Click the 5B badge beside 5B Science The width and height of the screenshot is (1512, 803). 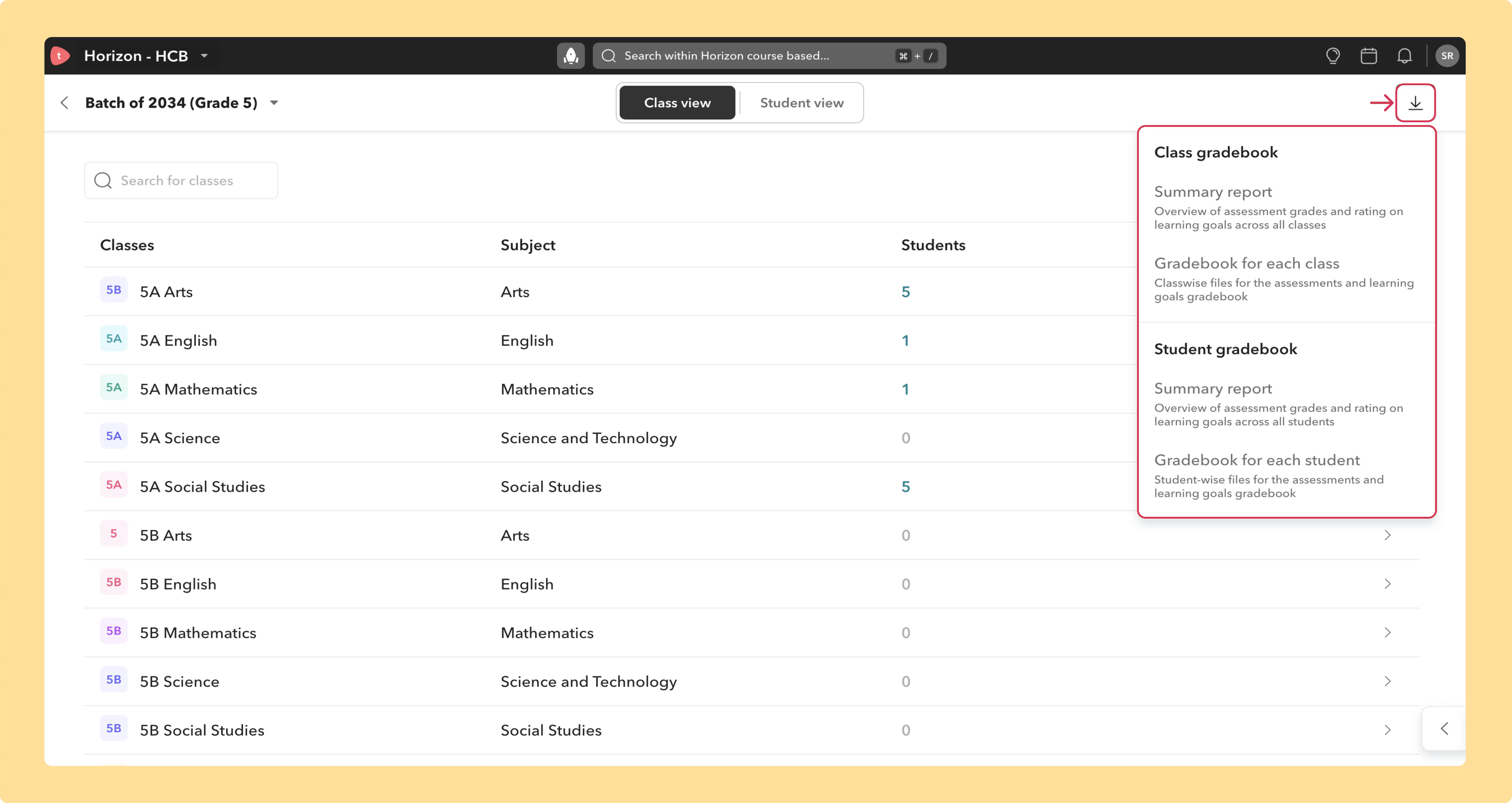click(114, 680)
